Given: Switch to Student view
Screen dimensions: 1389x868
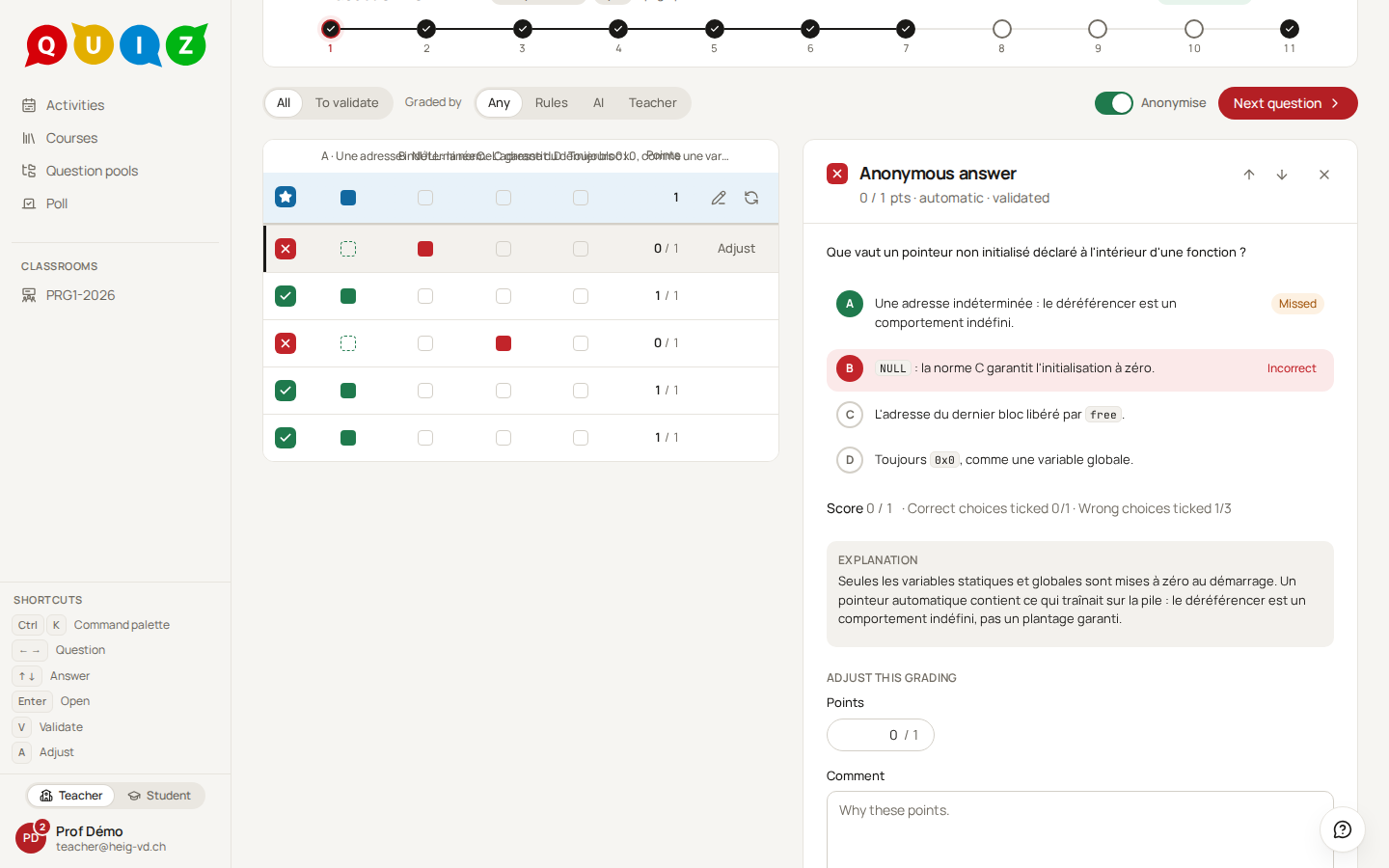Looking at the screenshot, I should (x=159, y=796).
